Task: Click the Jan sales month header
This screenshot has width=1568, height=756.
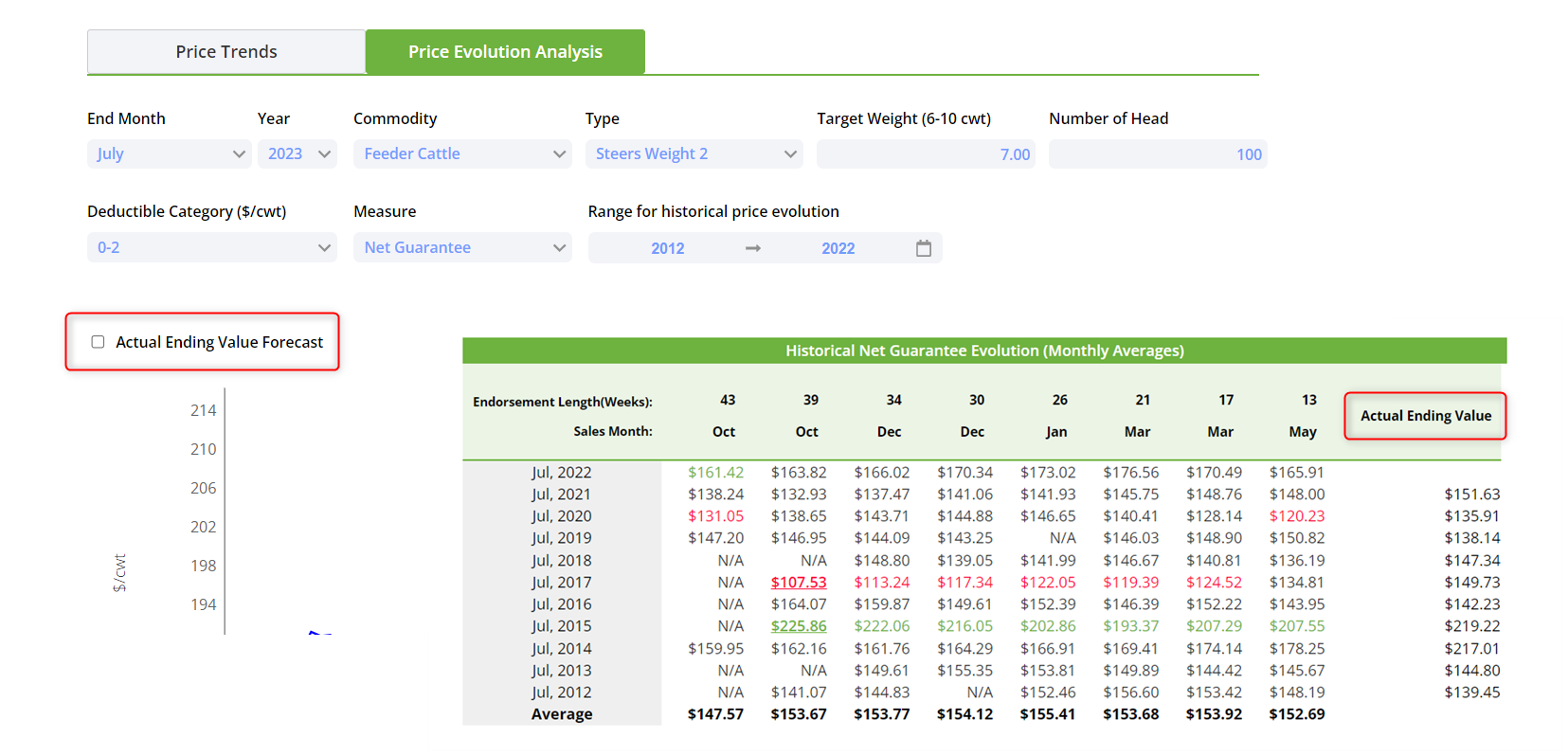Action: point(1056,432)
